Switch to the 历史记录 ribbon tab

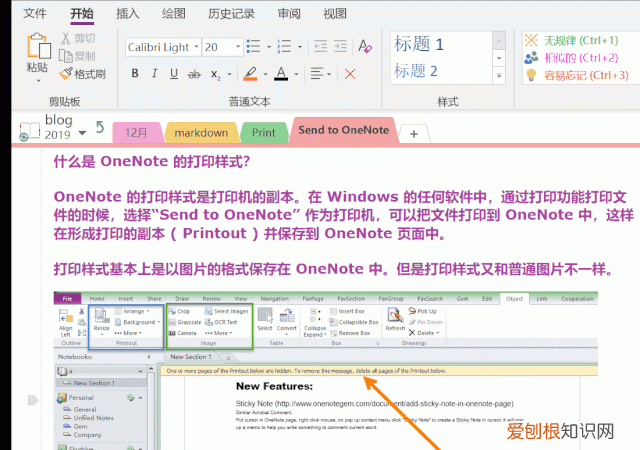[231, 13]
